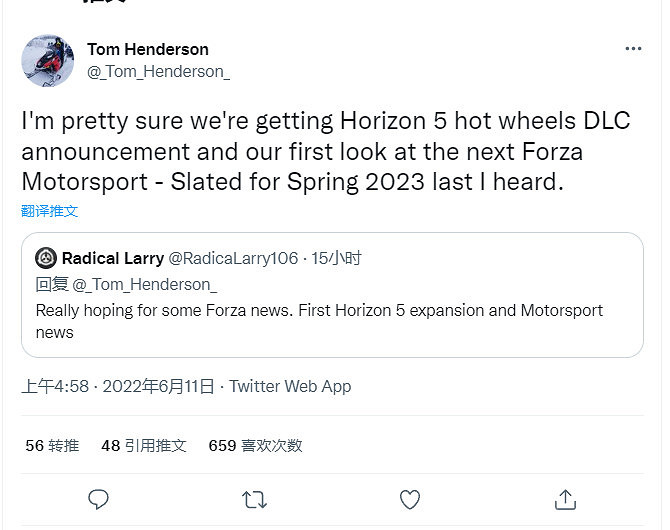
Task: View the 659 喜欢次数 likes list
Action: [255, 446]
